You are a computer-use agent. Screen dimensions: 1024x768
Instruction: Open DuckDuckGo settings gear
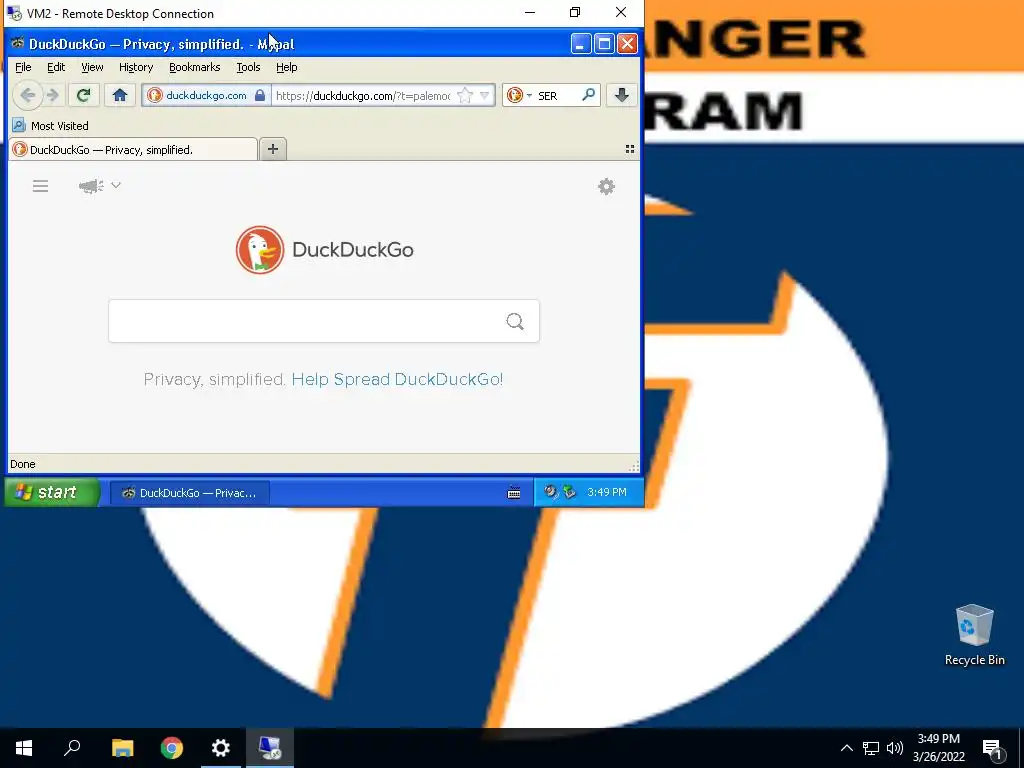pos(607,187)
